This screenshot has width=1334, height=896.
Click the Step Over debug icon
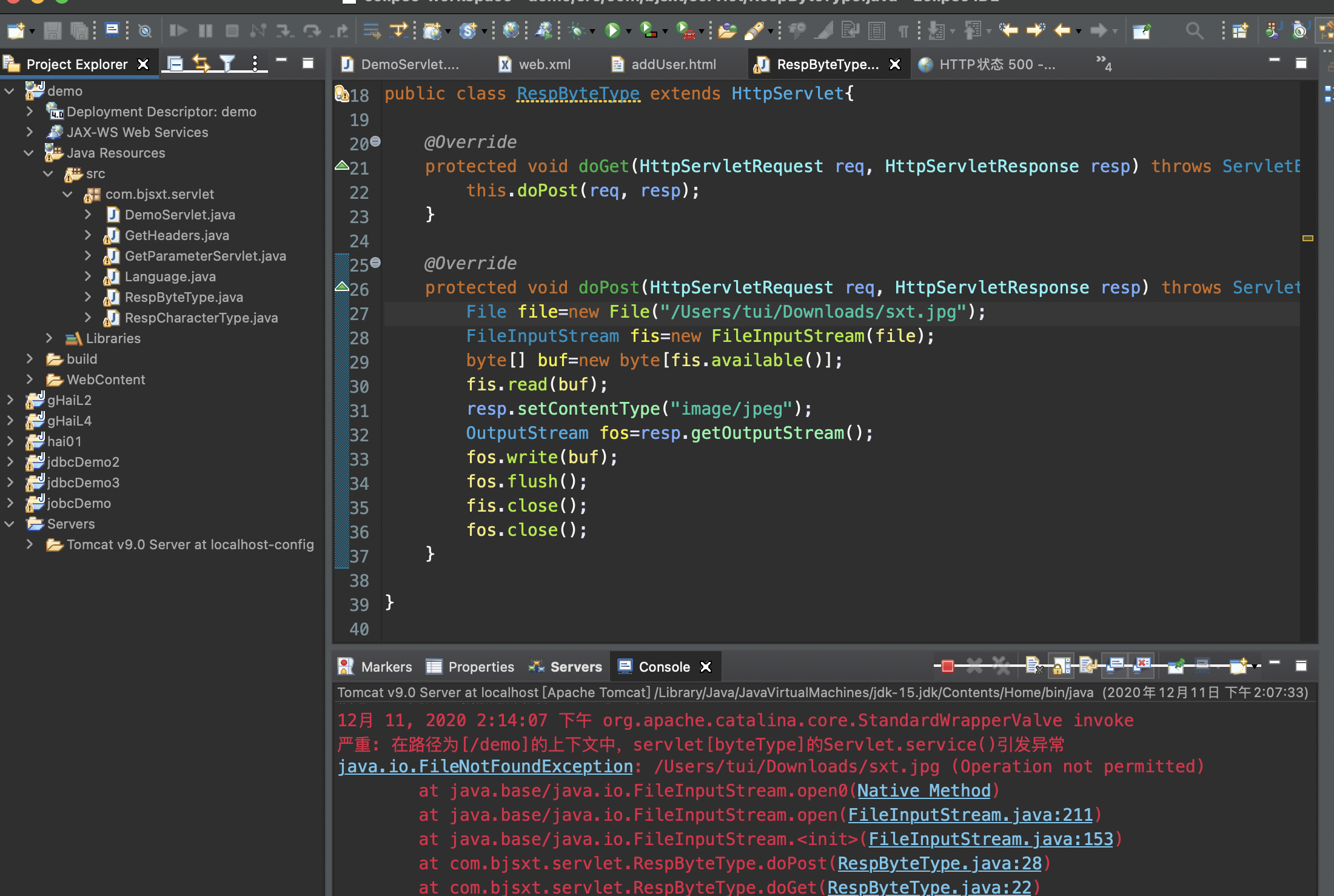click(x=312, y=30)
